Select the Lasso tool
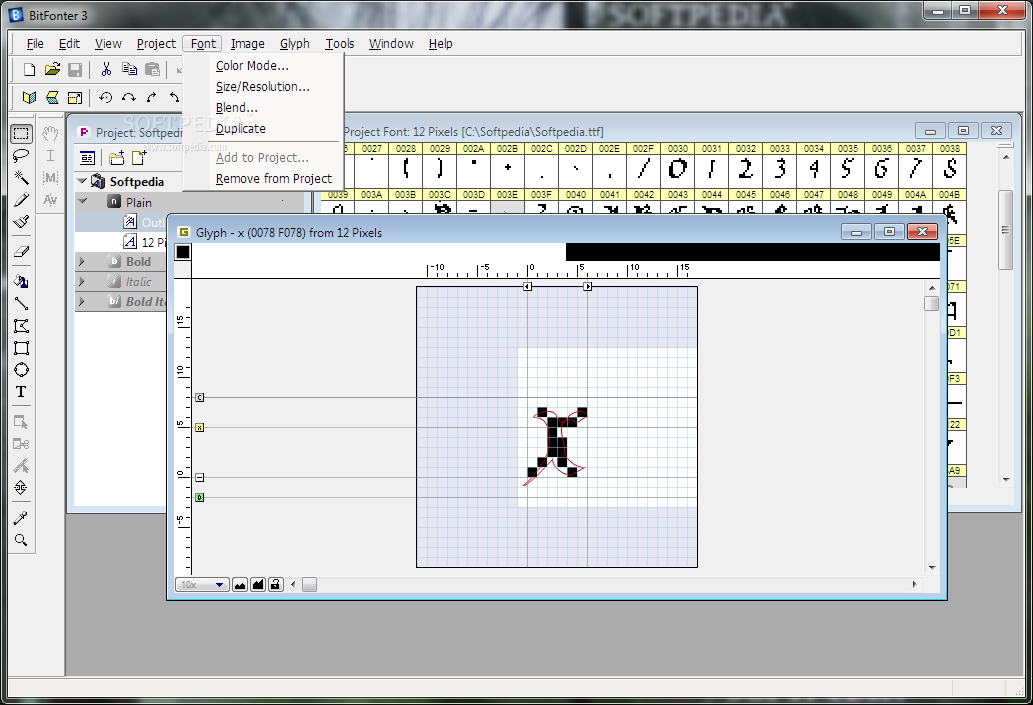The height and width of the screenshot is (705, 1033). click(x=21, y=155)
